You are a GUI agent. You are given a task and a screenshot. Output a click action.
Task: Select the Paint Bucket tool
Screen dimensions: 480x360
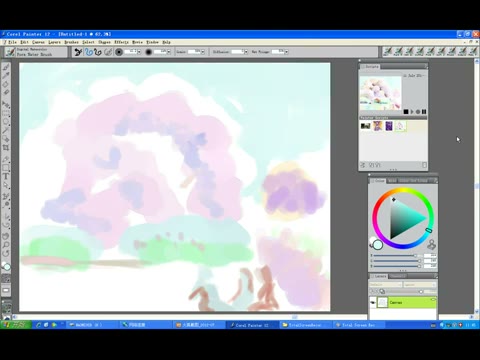pyautogui.click(x=6, y=85)
